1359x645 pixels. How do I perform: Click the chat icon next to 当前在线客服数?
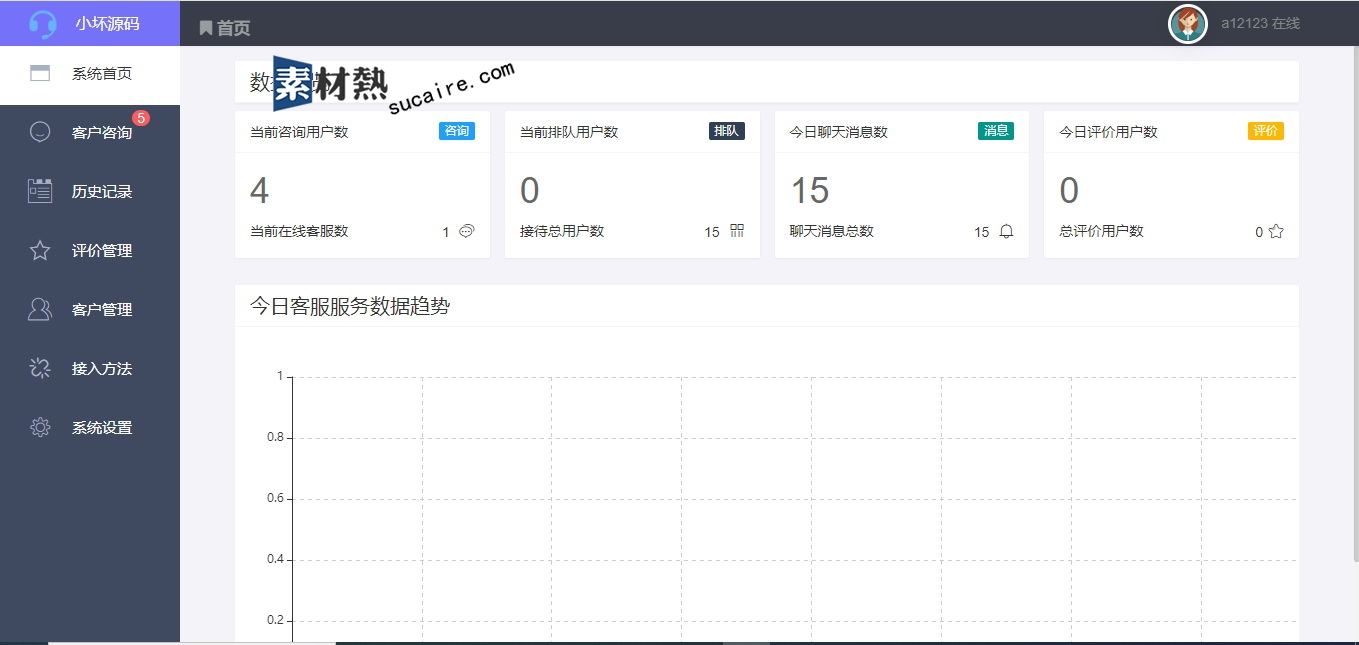[x=466, y=231]
